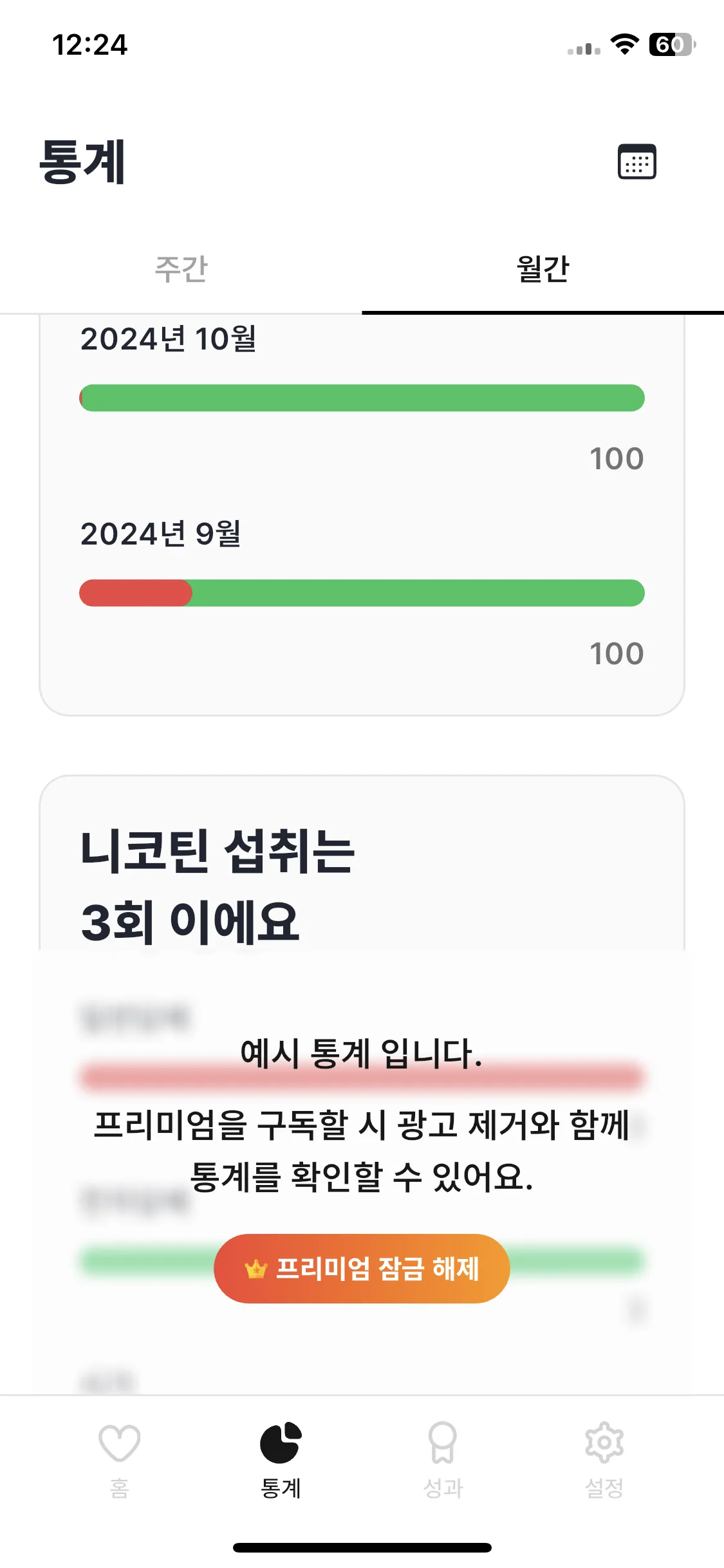Open the calendar date picker icon
The width and height of the screenshot is (724, 1568).
[x=636, y=162]
